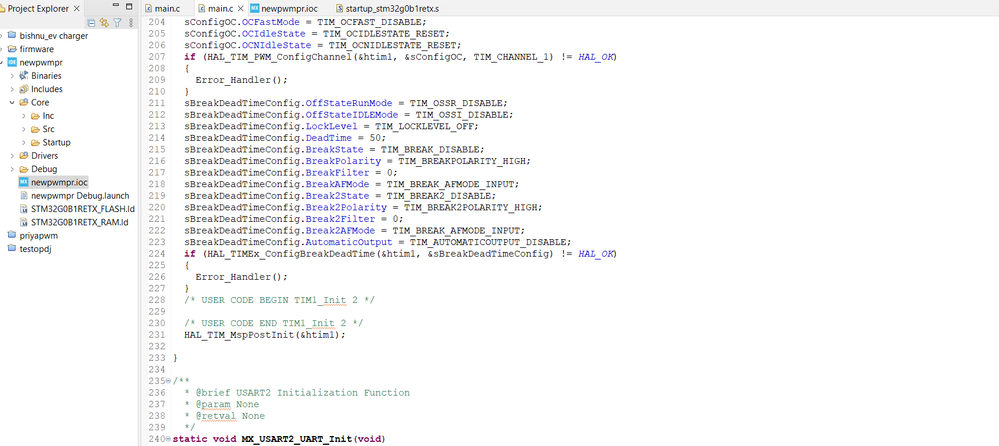Click the LockLevel field on line 213

click(330, 126)
